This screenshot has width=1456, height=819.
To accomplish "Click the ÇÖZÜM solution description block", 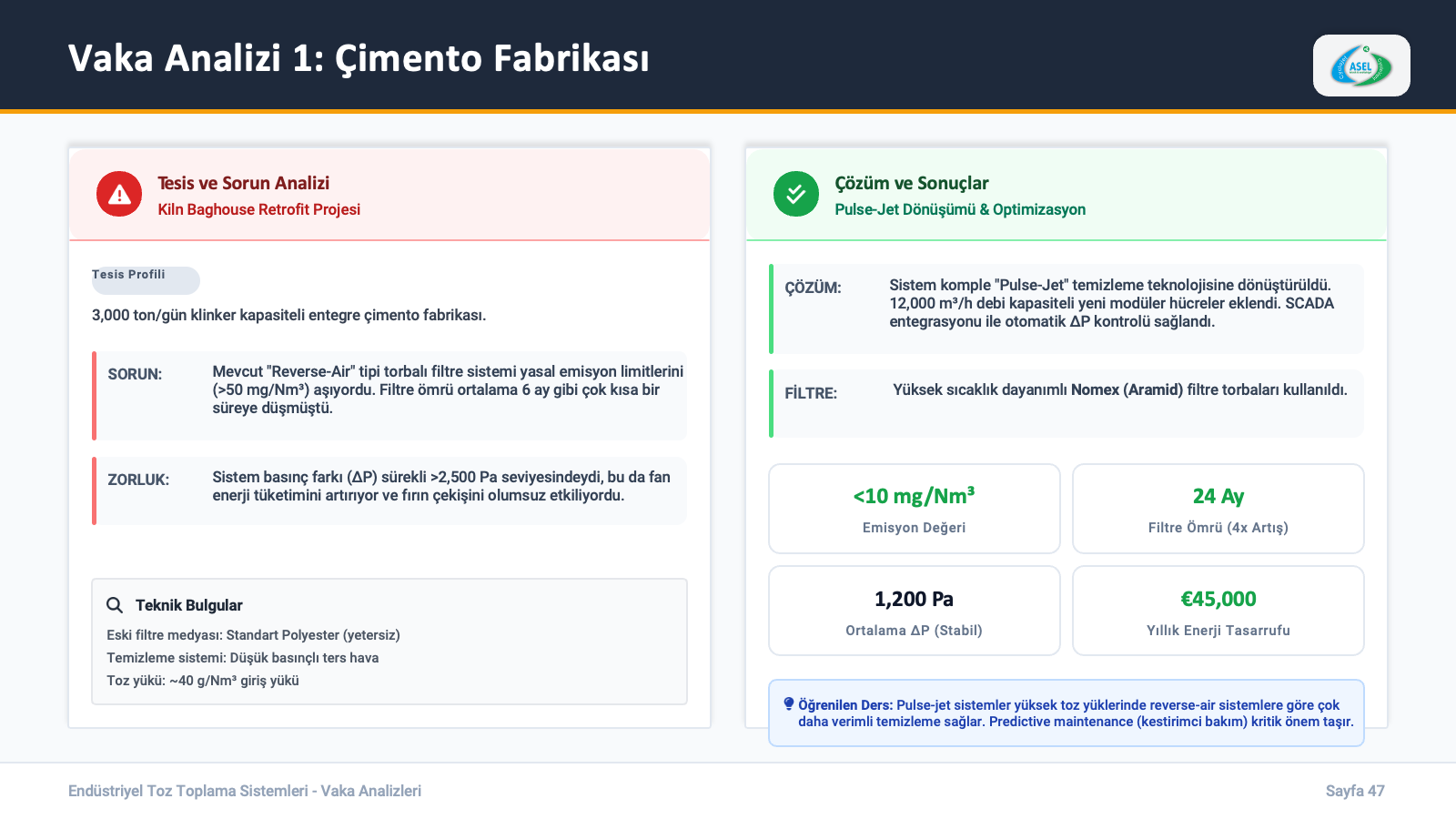I will pos(1067,308).
